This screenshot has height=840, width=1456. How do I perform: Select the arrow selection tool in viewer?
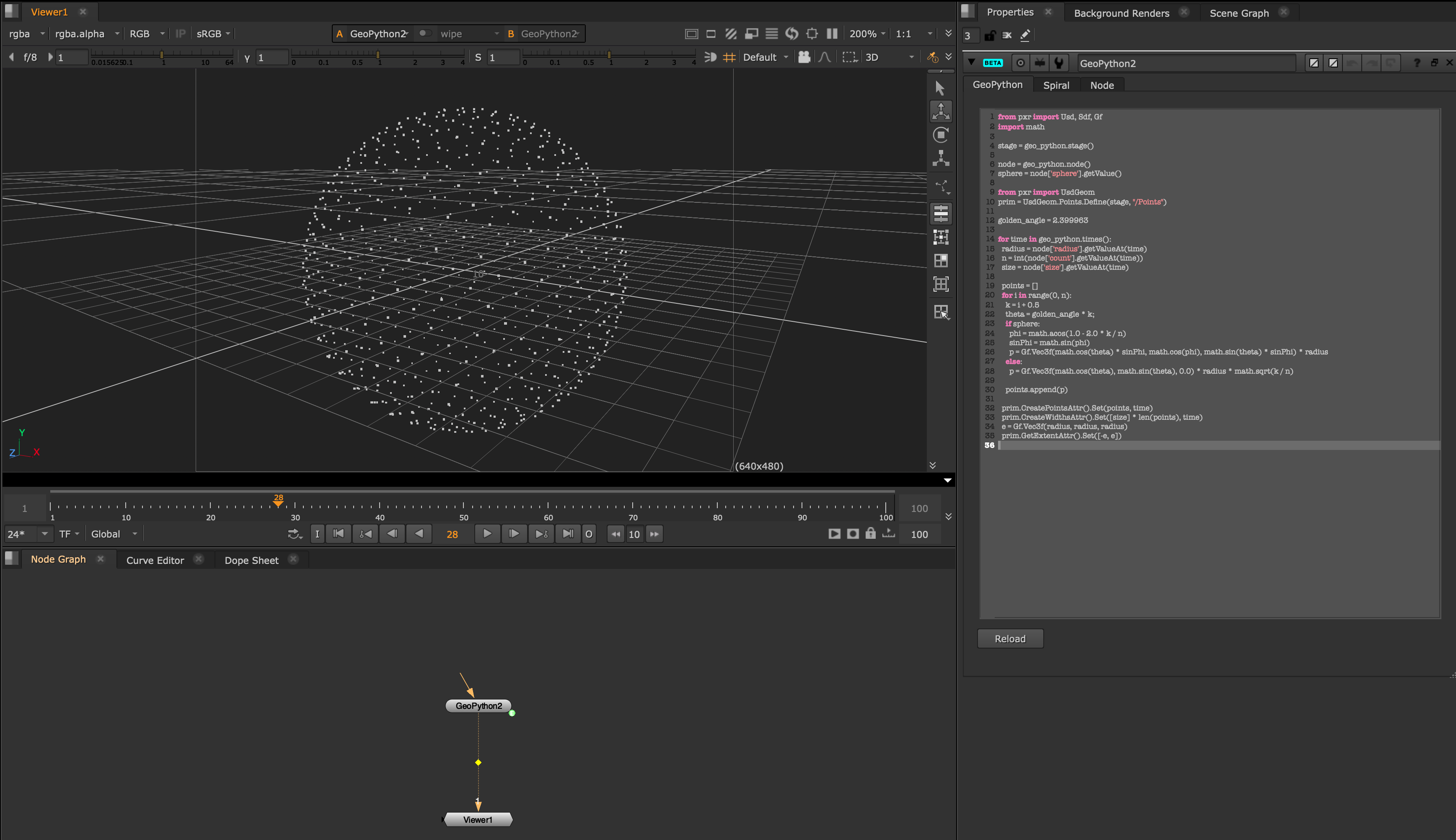pyautogui.click(x=940, y=88)
